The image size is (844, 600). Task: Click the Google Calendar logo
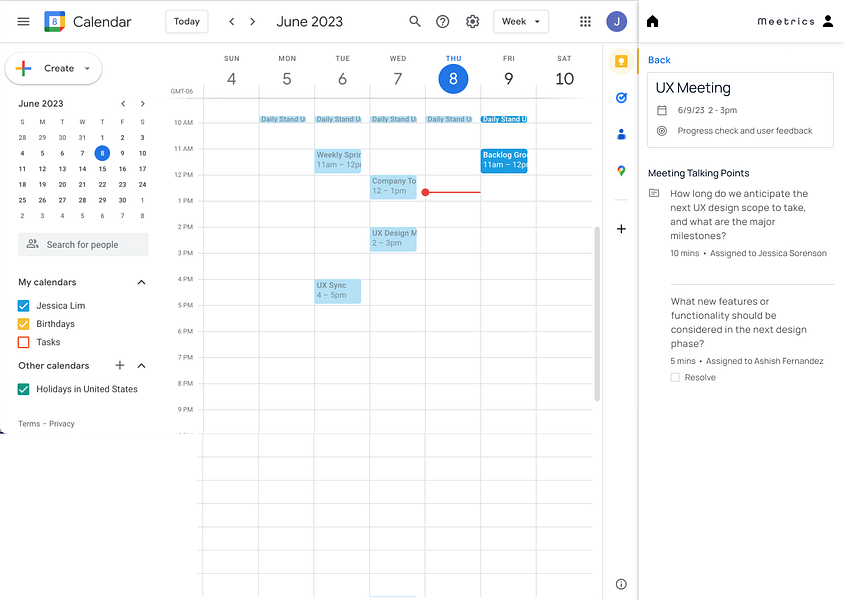tap(54, 22)
